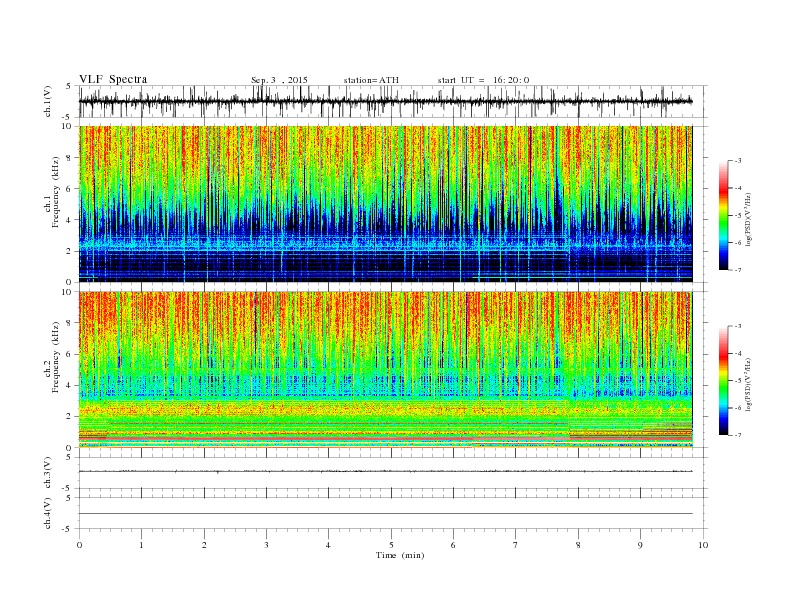Click the '0' tick on time axis
This screenshot has width=792, height=612.
click(x=79, y=545)
